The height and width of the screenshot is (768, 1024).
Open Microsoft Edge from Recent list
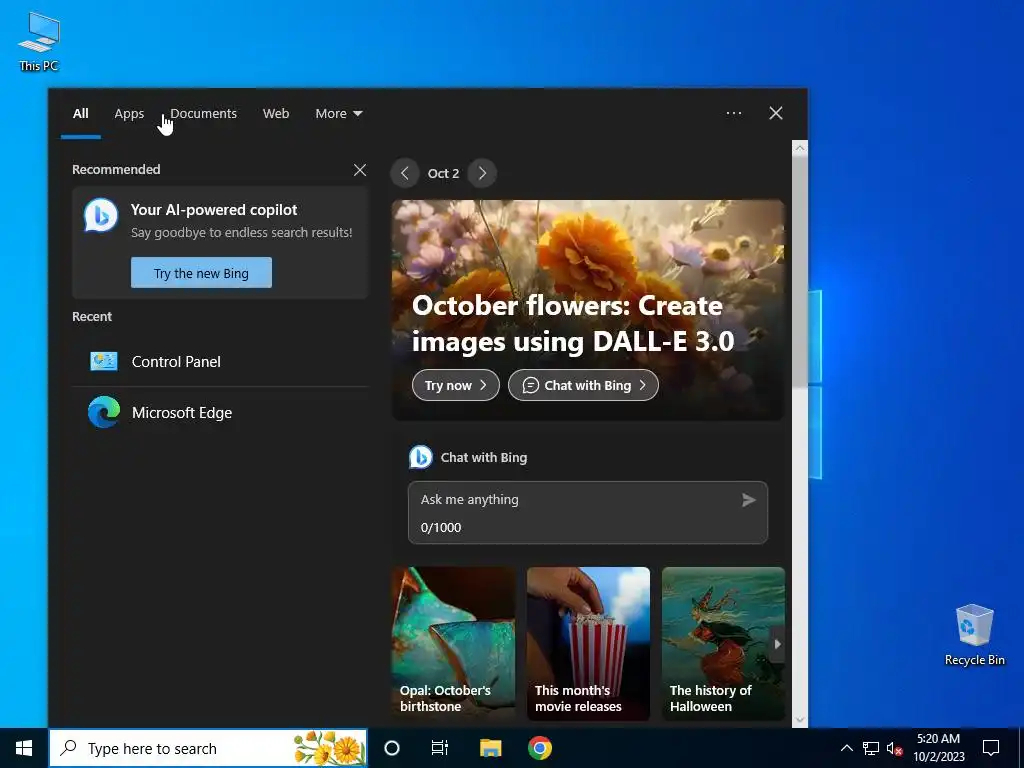click(x=220, y=412)
